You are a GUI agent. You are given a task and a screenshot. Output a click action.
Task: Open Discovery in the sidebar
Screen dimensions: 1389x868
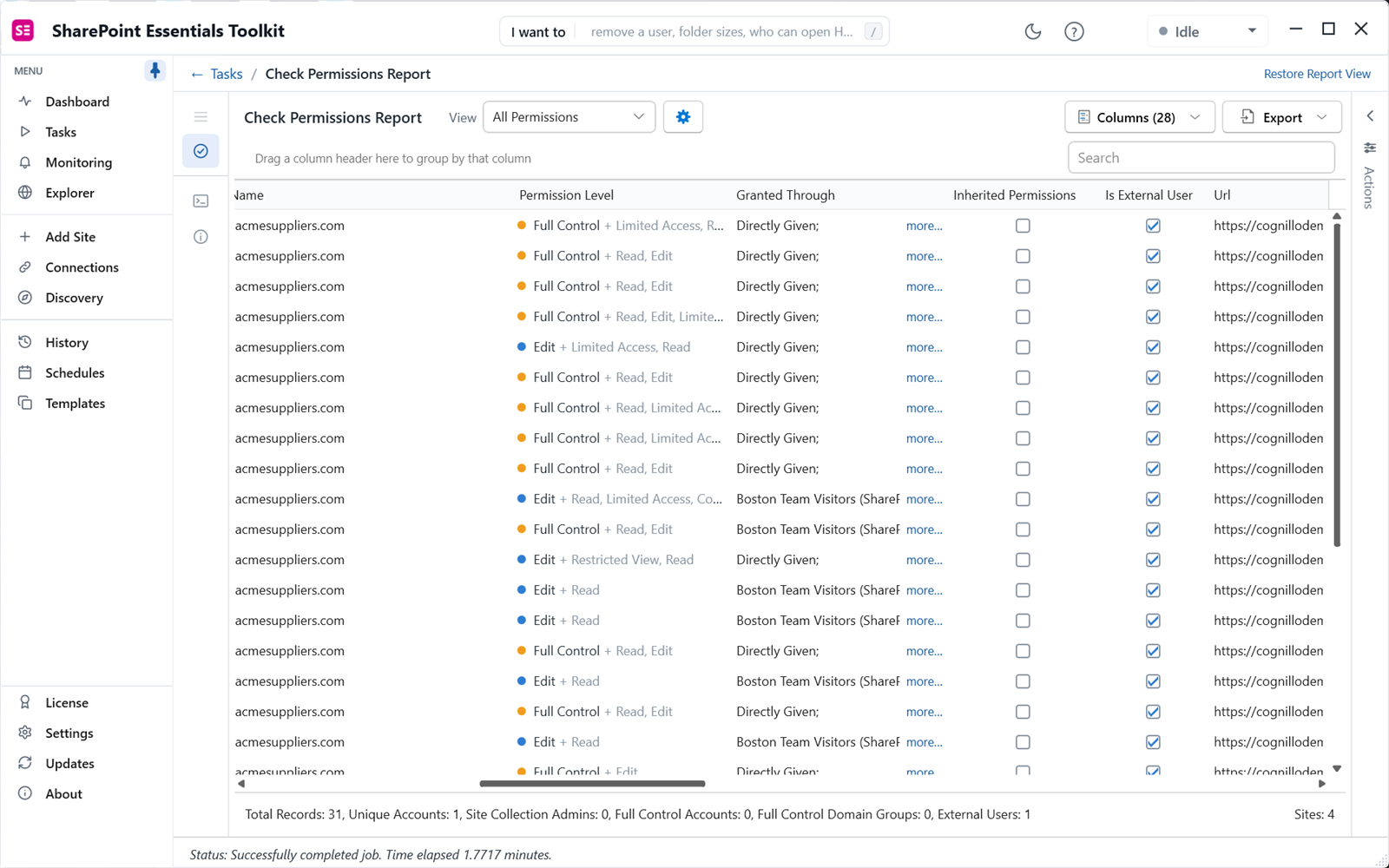pos(74,298)
